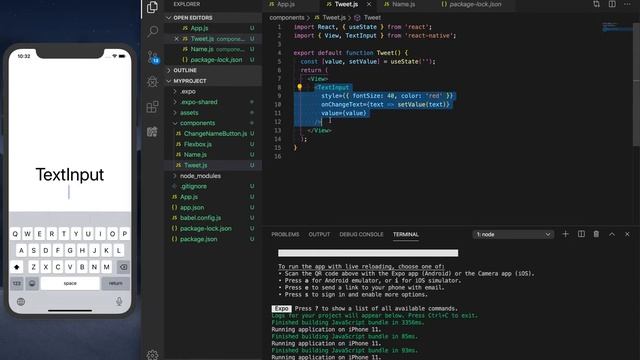Open the Extensions view
The width and height of the screenshot is (640, 360).
pos(153,107)
